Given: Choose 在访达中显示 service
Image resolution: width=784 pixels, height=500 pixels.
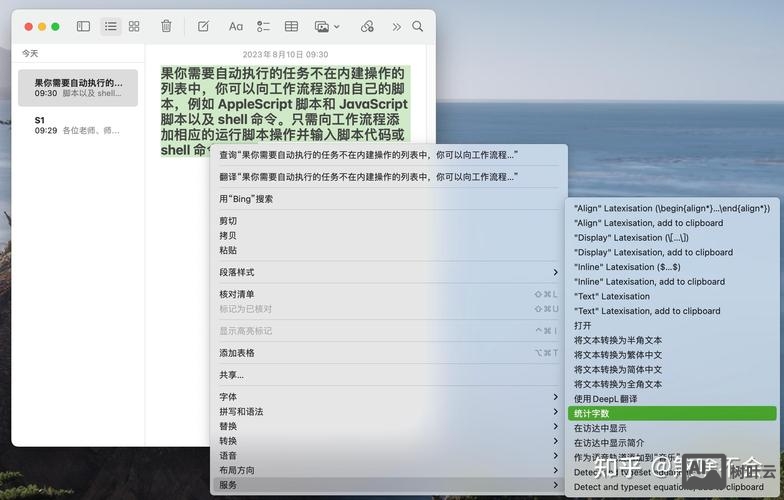Looking at the screenshot, I should pos(672,428).
